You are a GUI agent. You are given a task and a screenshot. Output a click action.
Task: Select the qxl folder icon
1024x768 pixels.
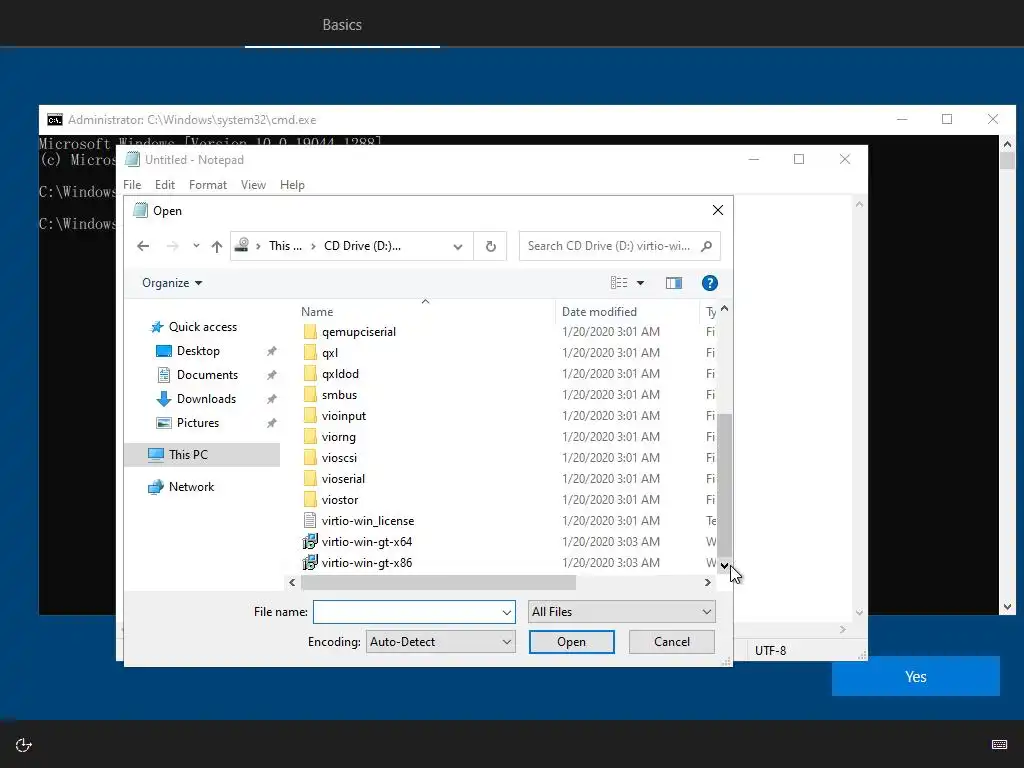[x=310, y=353]
